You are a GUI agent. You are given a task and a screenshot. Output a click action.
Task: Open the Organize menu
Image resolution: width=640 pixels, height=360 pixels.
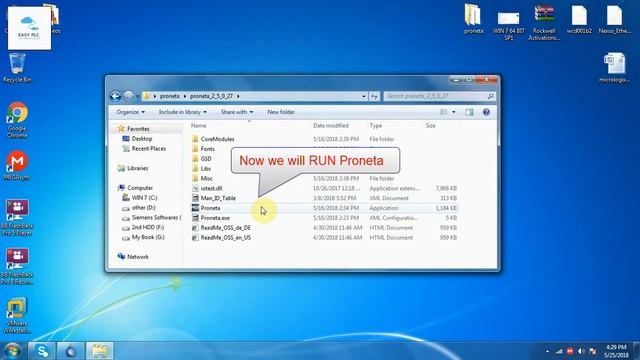coord(130,112)
